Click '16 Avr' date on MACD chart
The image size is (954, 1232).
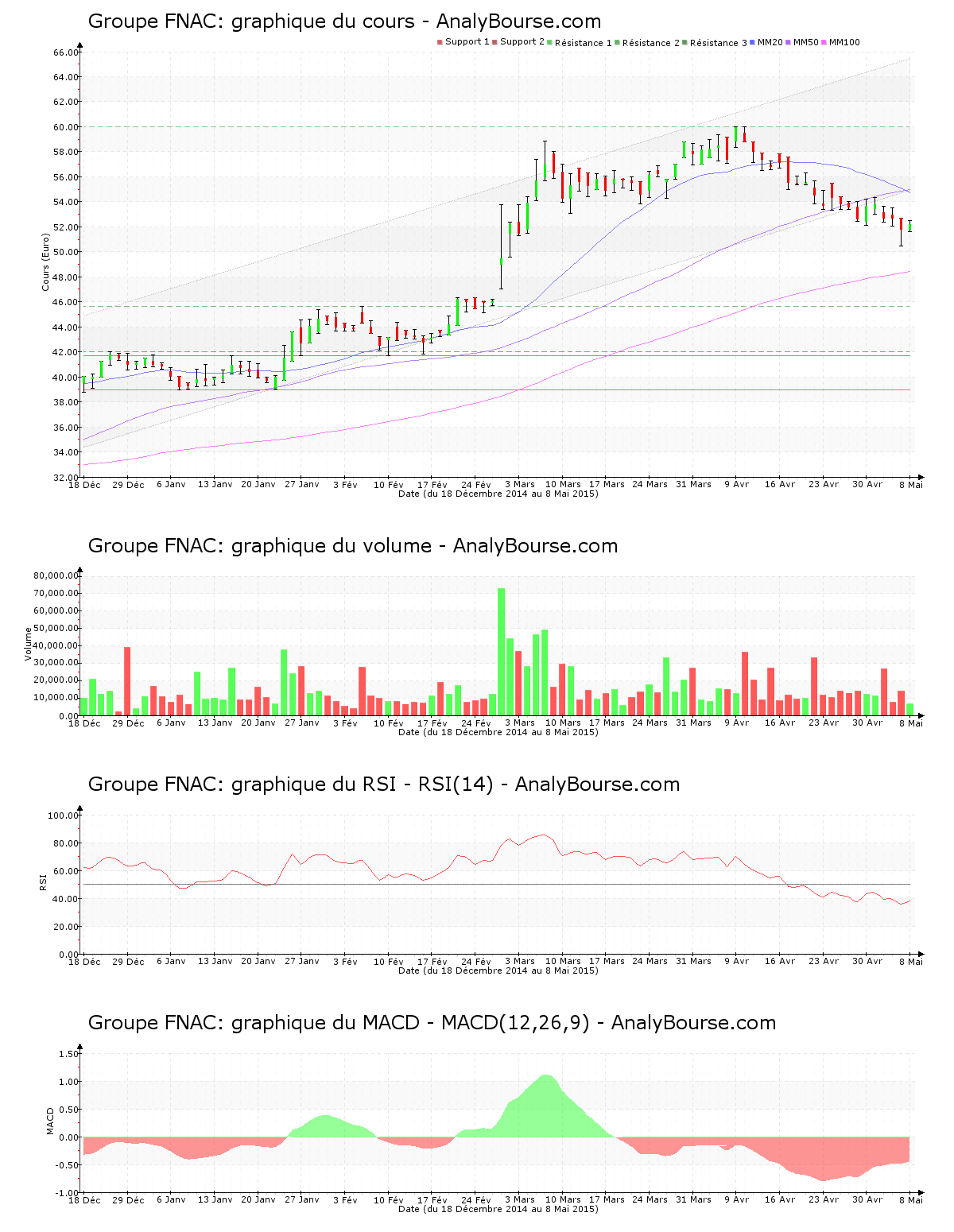tap(780, 1199)
